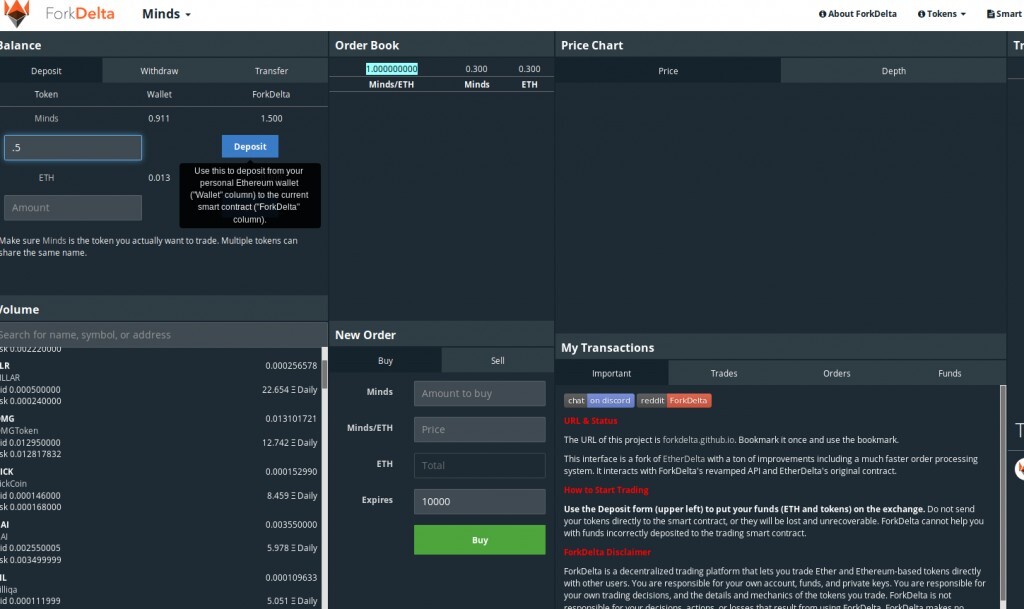Open the reddit ForkDelta badge
Viewport: 1024px width, 609px height.
click(674, 401)
